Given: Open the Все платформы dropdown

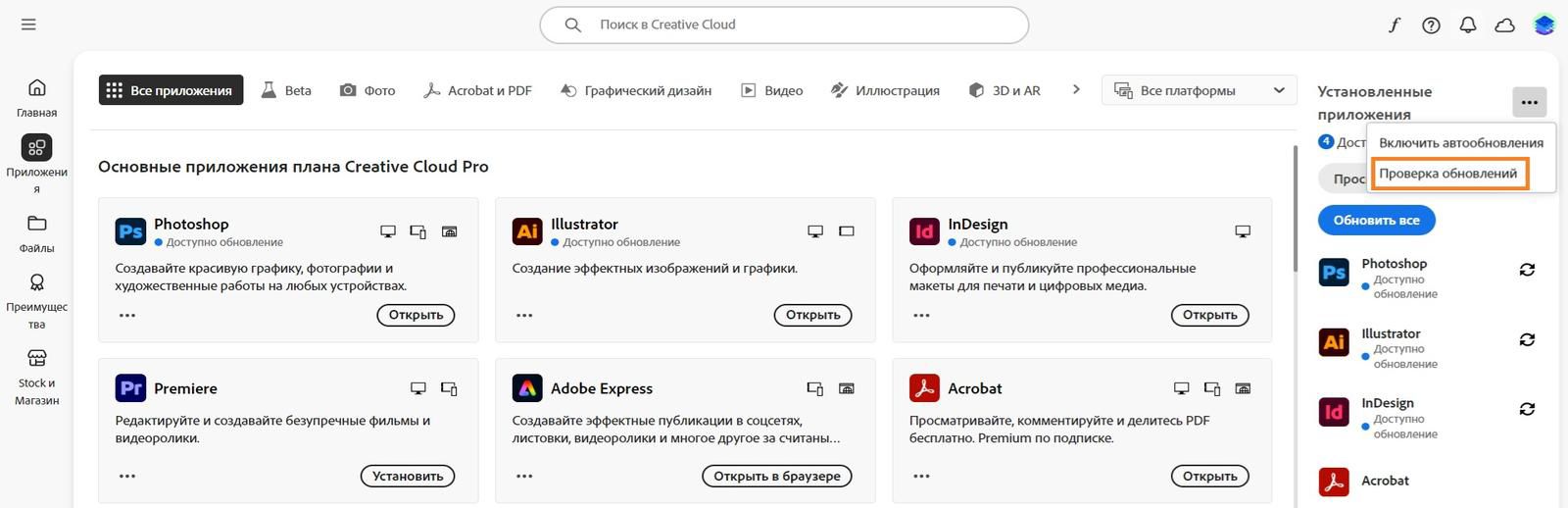Looking at the screenshot, I should (x=1199, y=90).
